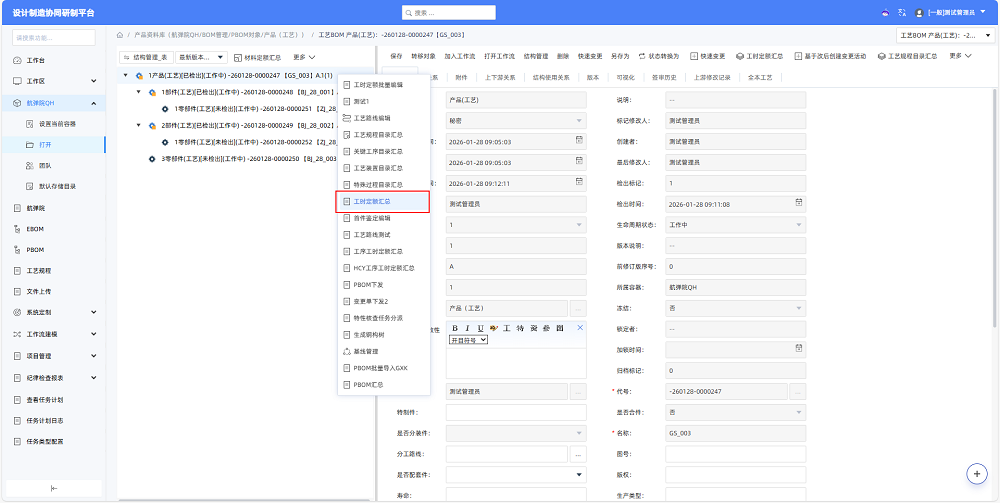Open the 秘密 security level dropdown

click(516, 120)
